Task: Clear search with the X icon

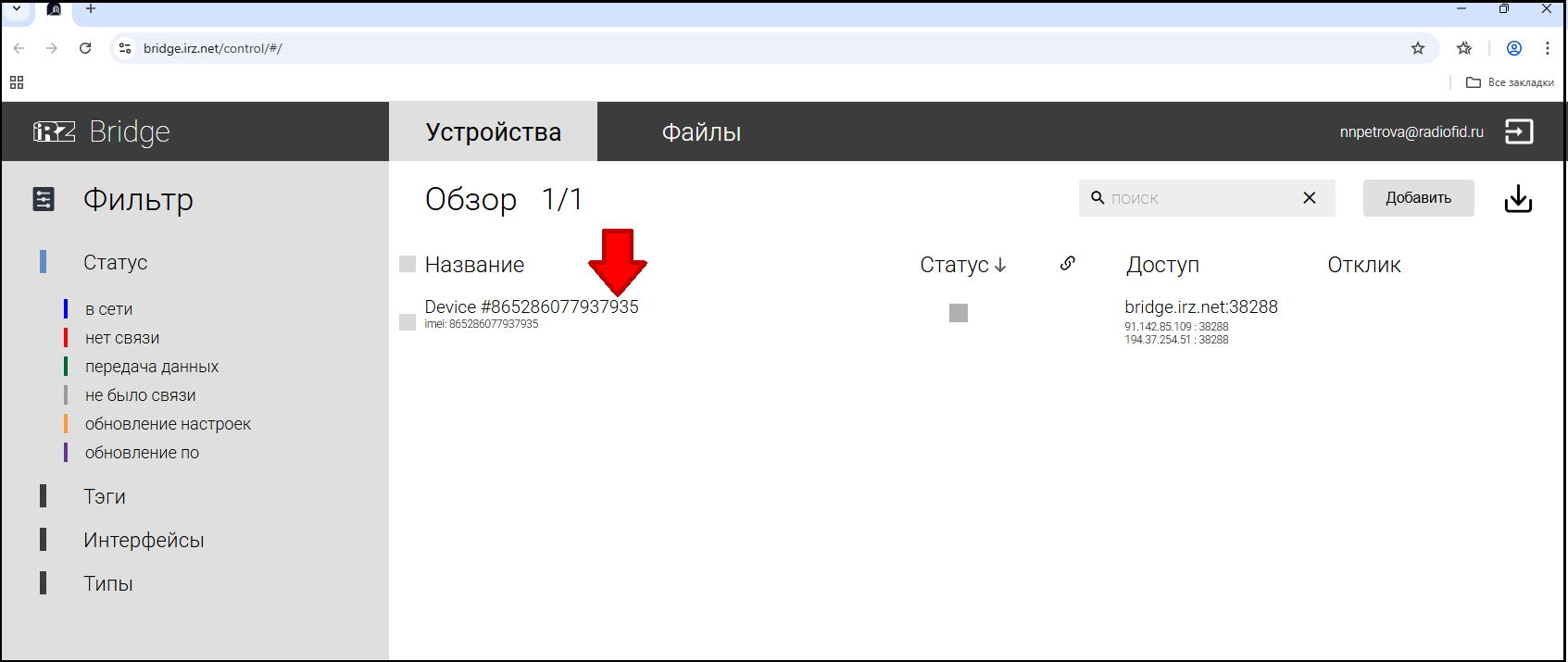Action: tap(1309, 198)
